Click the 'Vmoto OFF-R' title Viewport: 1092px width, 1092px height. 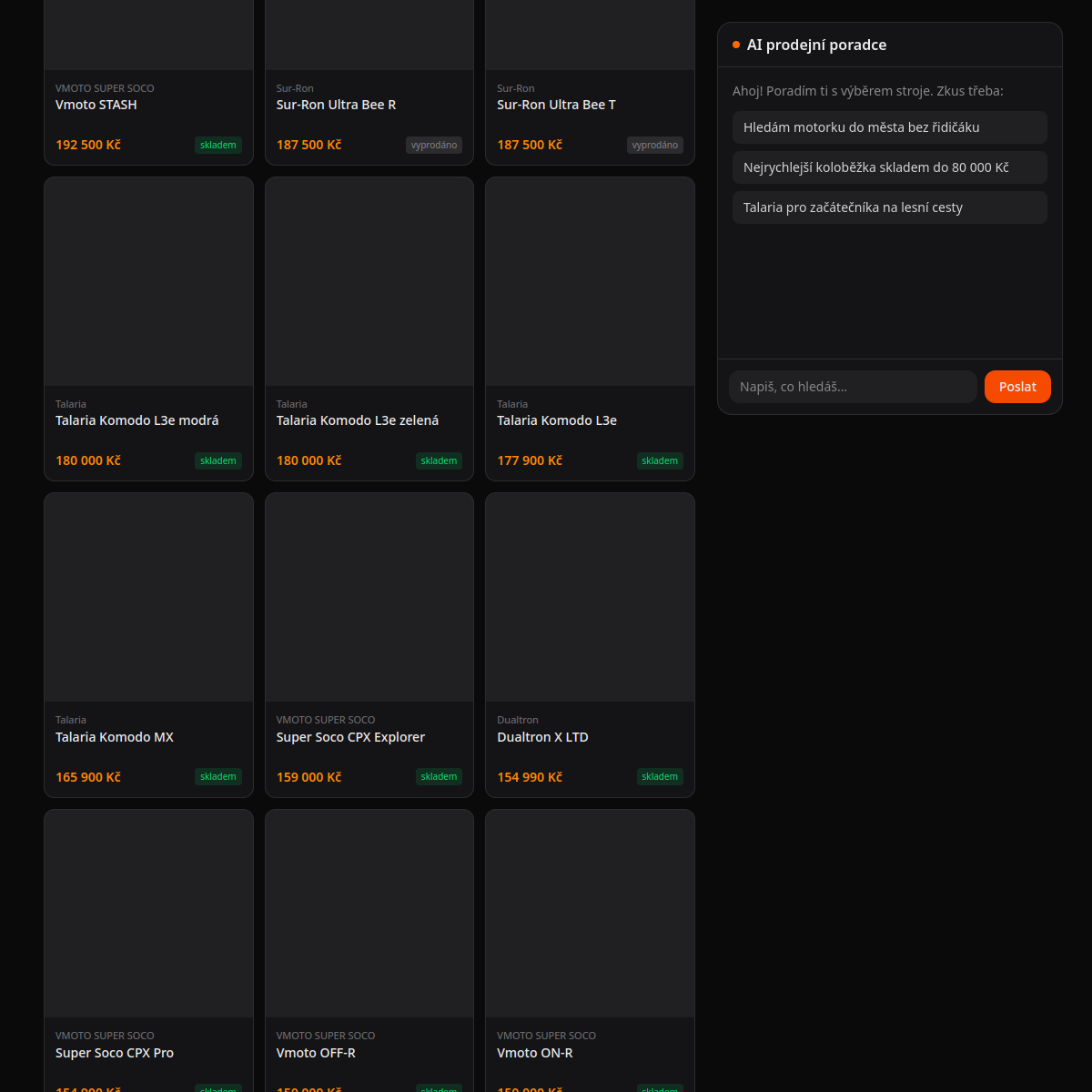[x=316, y=1053]
